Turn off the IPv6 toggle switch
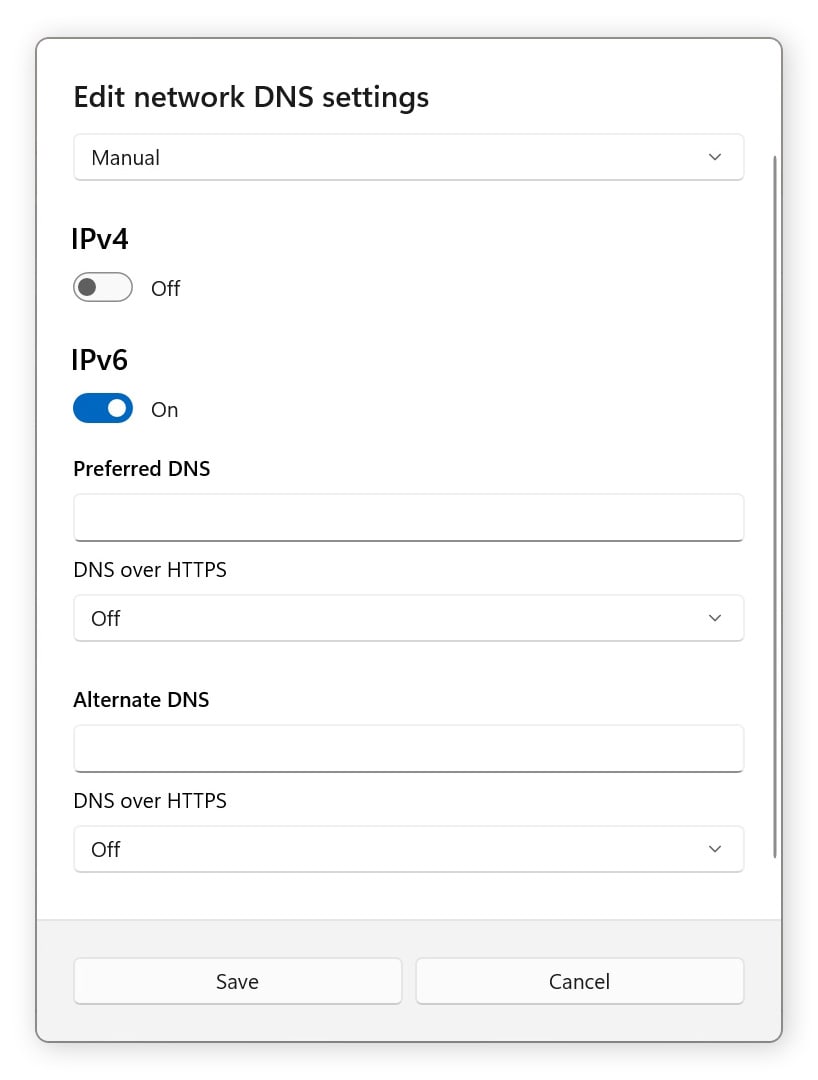818x1080 pixels. pos(102,408)
